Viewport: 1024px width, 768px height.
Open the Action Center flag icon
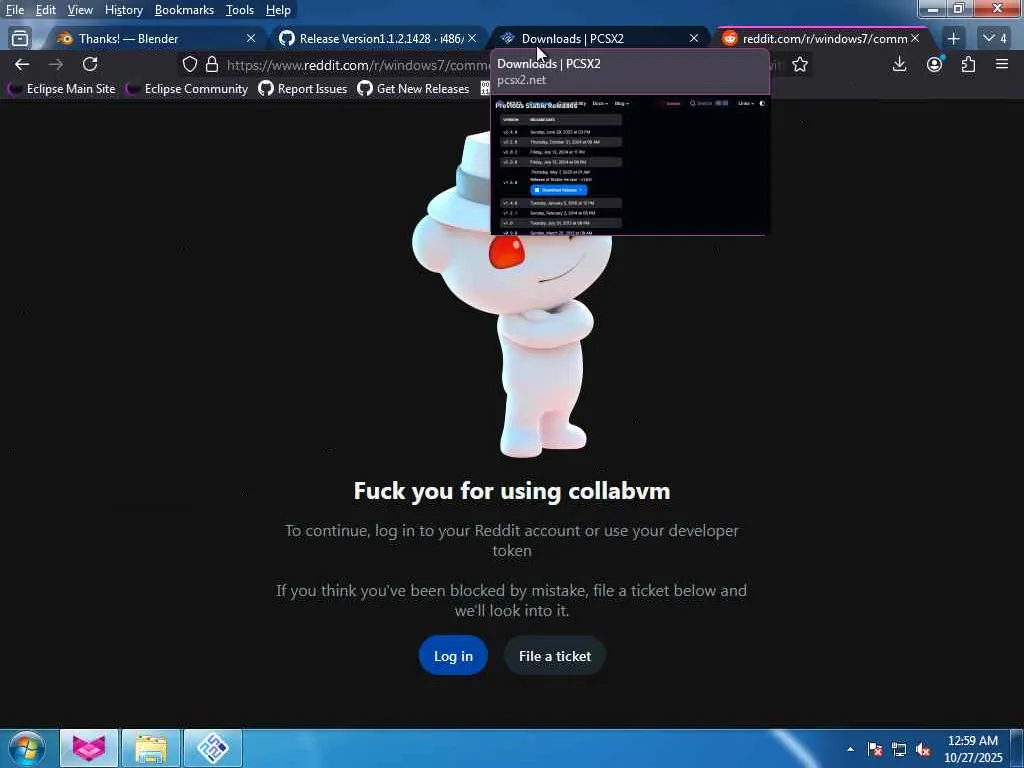point(875,749)
